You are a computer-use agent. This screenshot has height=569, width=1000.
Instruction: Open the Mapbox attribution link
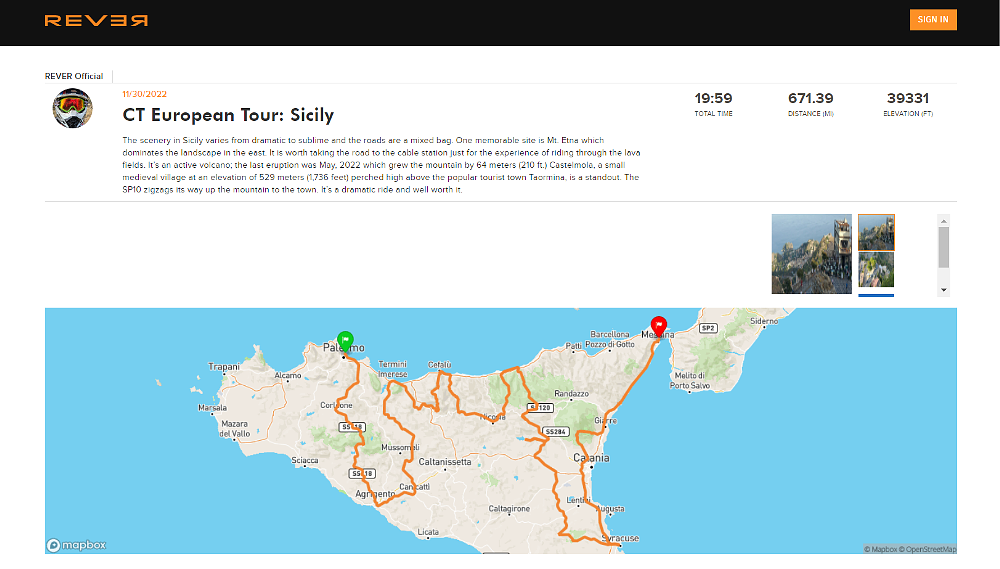pos(880,549)
